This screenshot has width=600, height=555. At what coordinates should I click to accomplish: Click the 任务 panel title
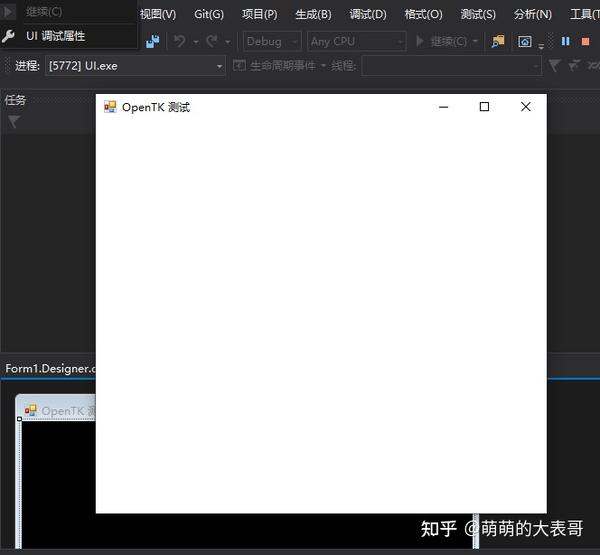pos(15,100)
